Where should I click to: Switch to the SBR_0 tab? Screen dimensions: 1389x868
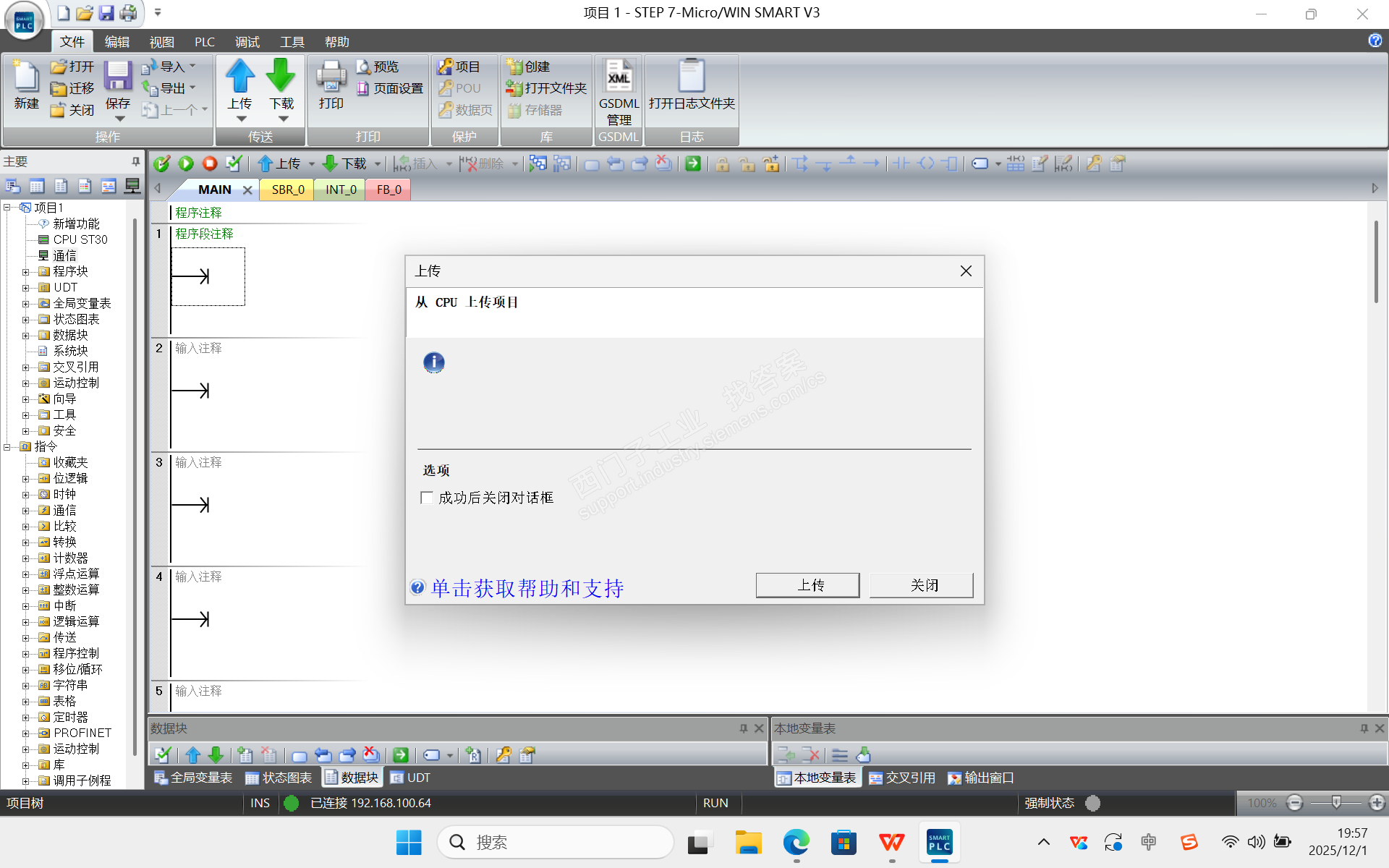tap(287, 190)
